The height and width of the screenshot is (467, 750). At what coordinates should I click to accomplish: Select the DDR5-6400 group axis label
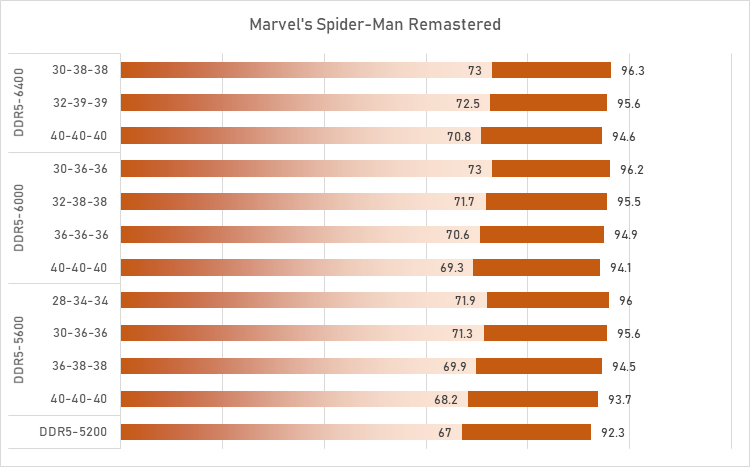(20, 103)
